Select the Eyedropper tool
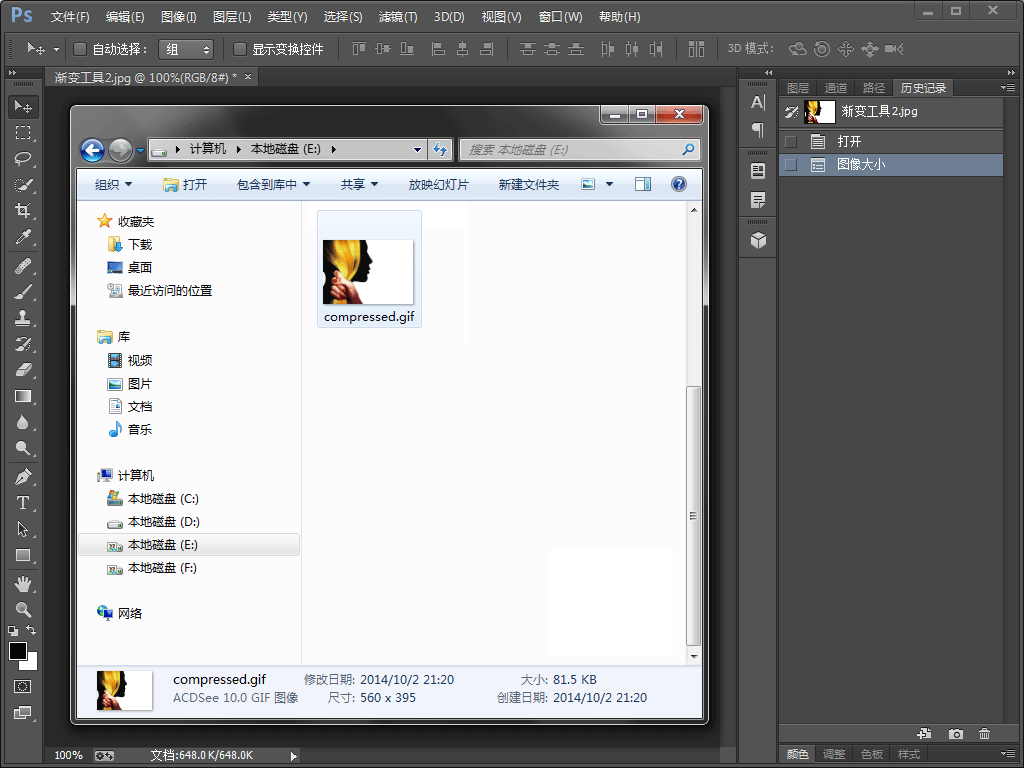This screenshot has height=768, width=1024. point(23,236)
